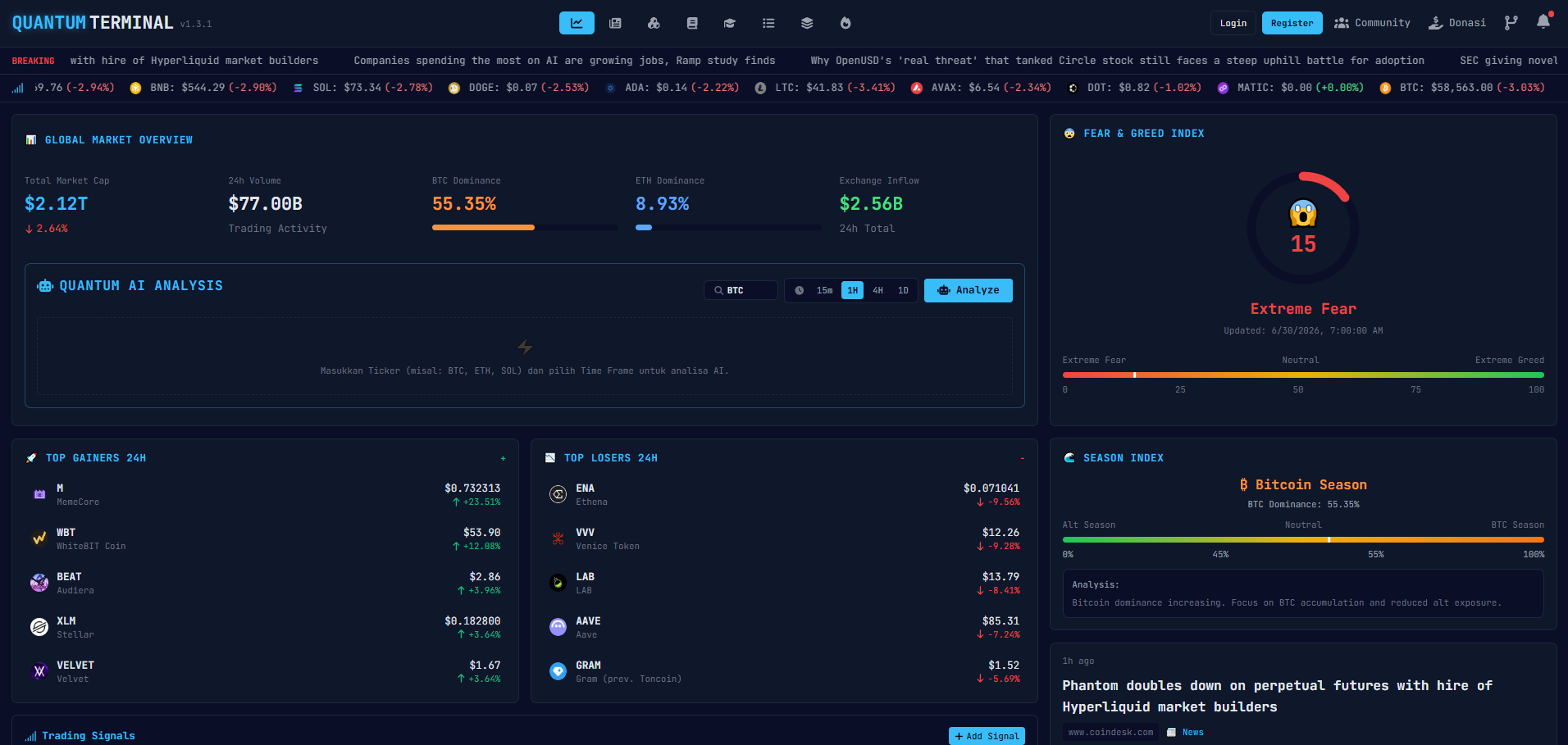Click the git branch icon
Screen dimensions: 1568x745
coord(1511,23)
